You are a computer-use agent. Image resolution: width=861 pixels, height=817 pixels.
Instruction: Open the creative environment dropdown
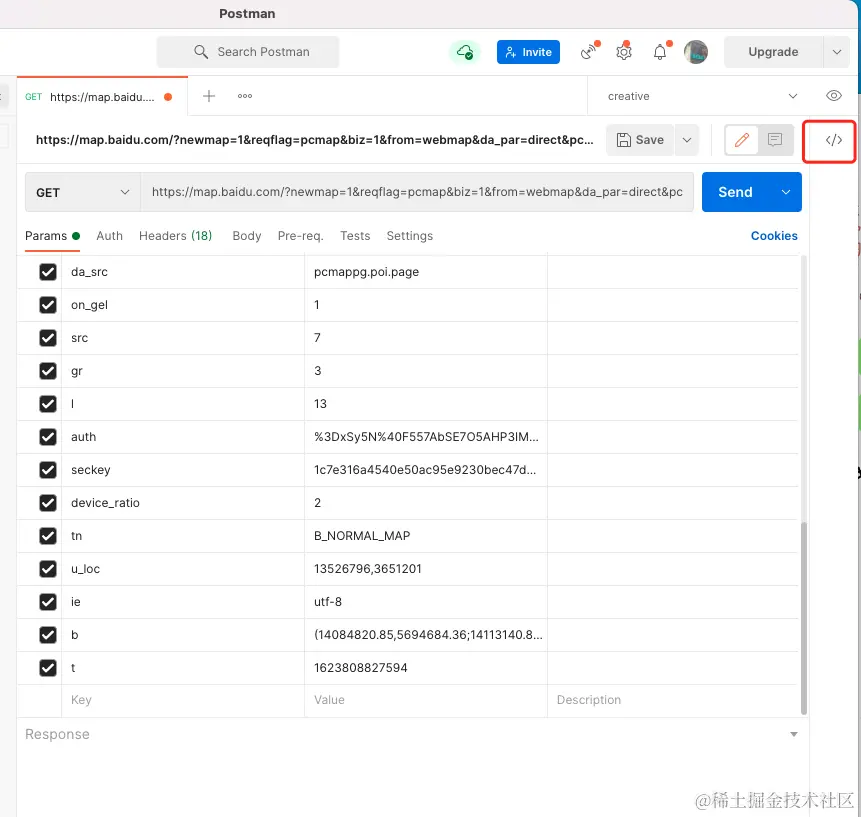point(702,96)
